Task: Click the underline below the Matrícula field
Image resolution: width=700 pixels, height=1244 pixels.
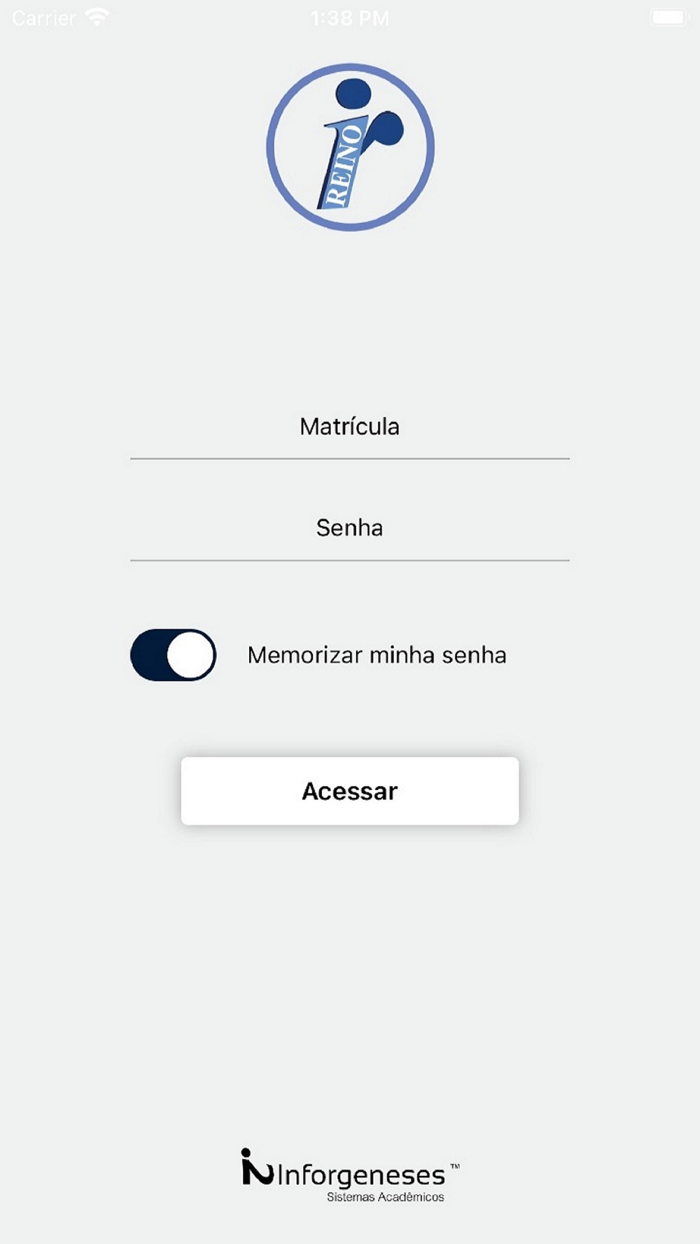Action: coord(350,458)
